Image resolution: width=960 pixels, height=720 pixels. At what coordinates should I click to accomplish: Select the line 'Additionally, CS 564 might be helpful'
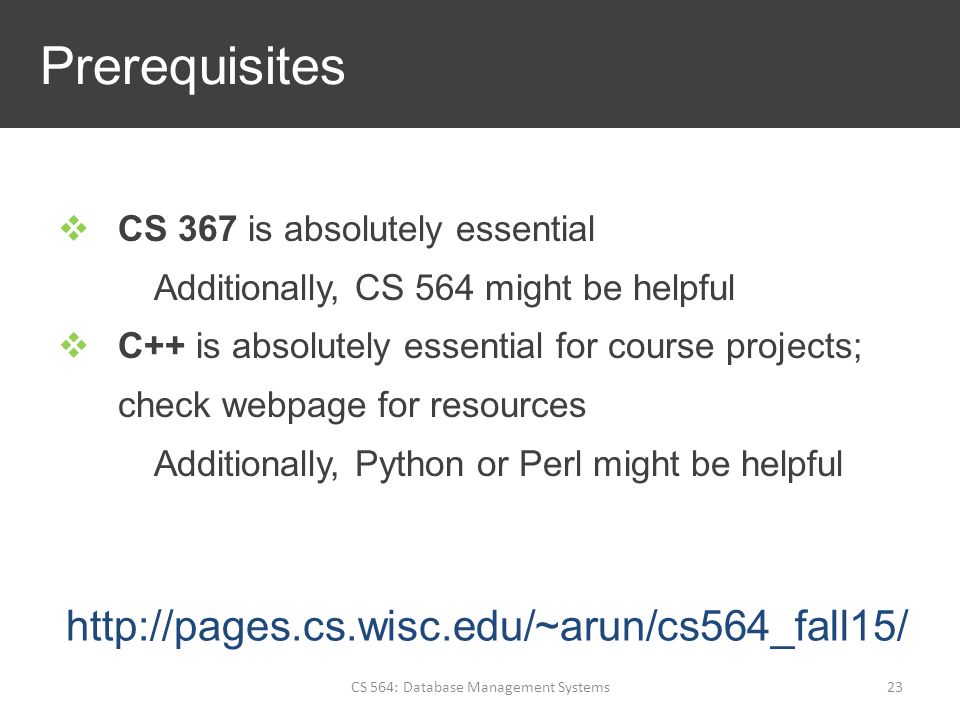coord(444,288)
